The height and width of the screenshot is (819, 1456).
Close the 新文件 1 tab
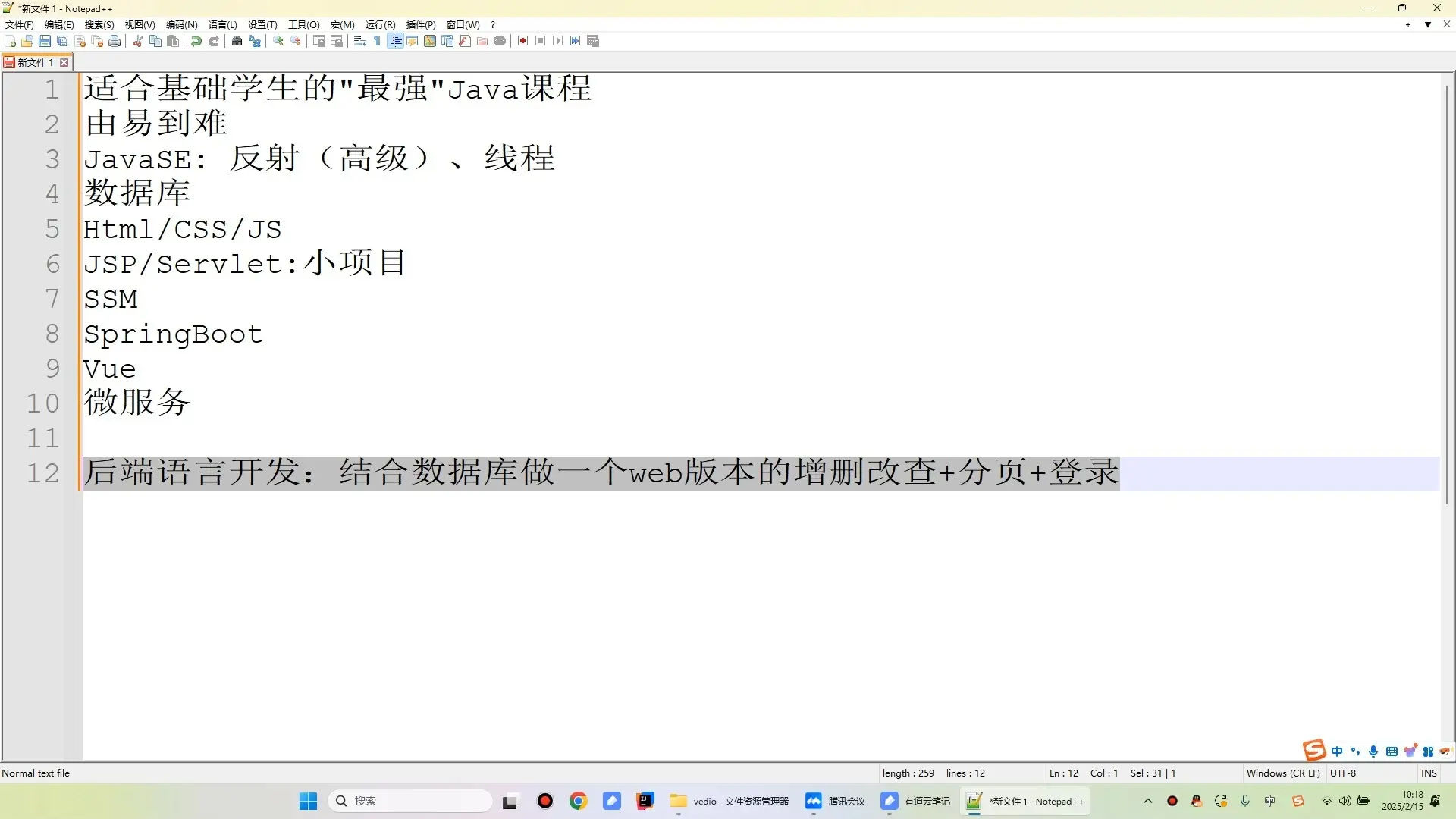tap(64, 62)
